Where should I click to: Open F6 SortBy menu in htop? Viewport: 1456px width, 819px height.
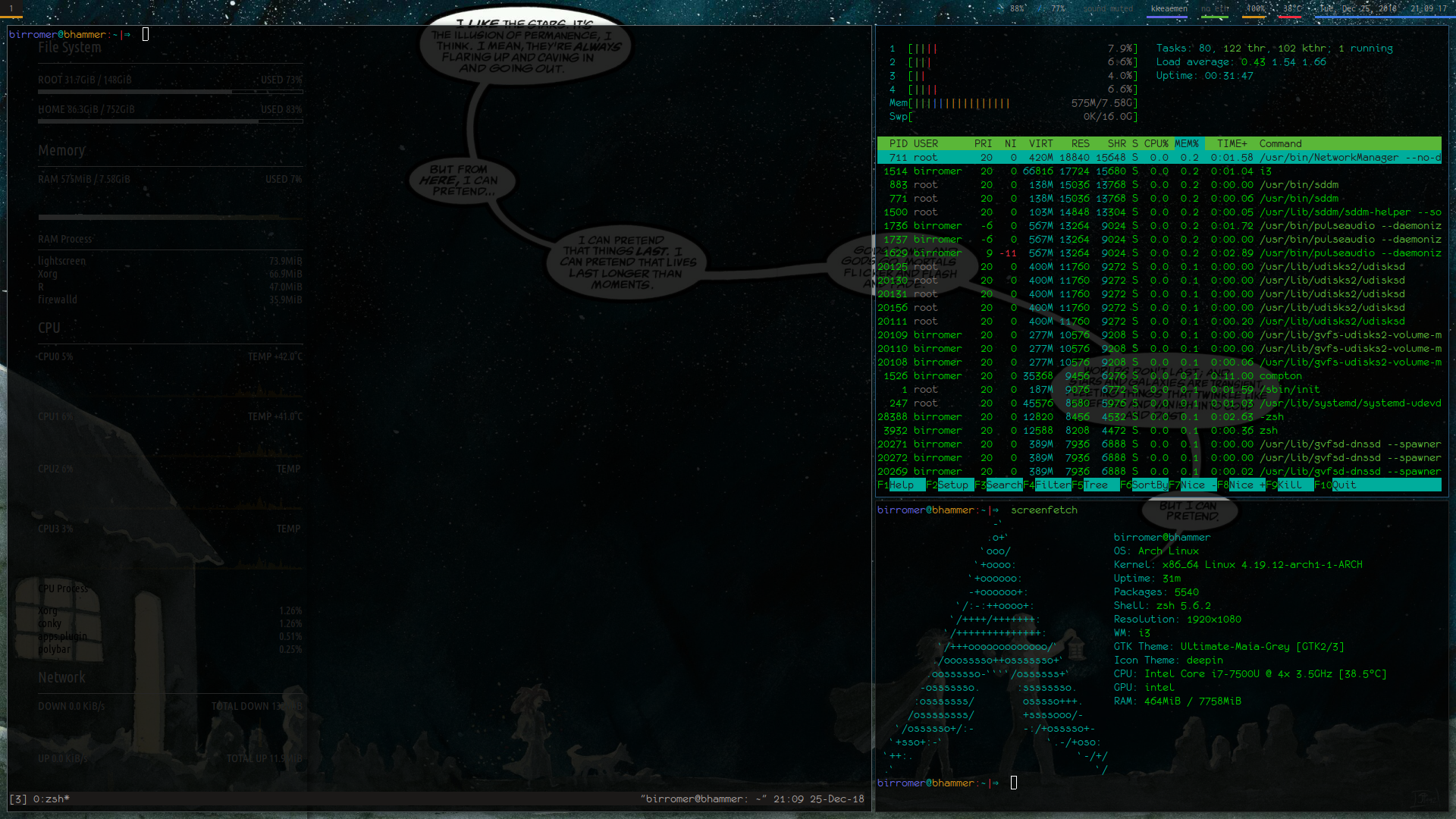pyautogui.click(x=1149, y=485)
